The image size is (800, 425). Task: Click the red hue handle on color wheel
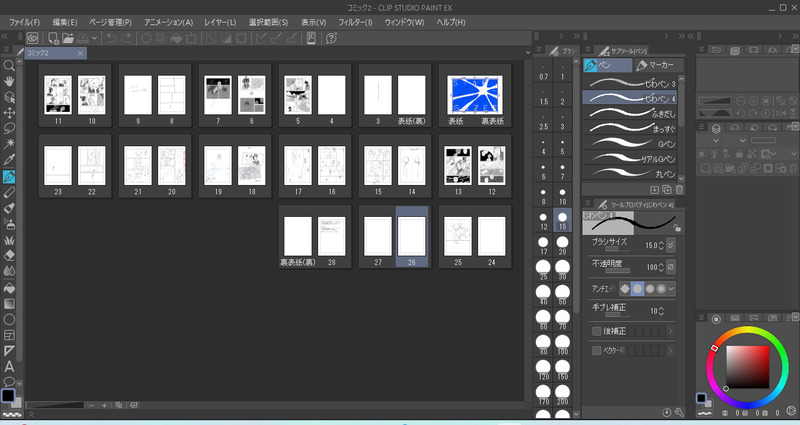point(715,348)
